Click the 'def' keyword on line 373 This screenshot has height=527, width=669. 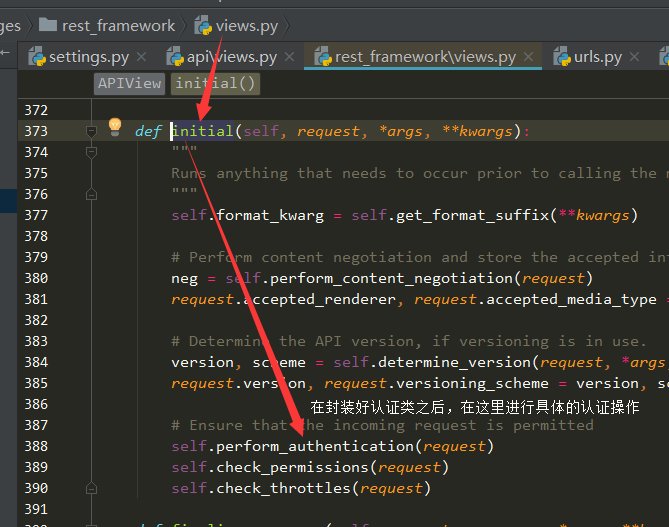point(148,132)
